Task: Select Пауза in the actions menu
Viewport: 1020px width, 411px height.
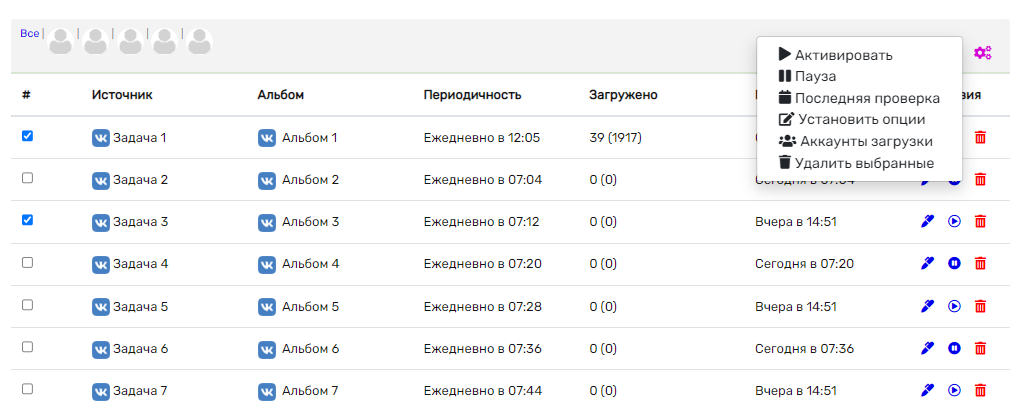Action: (x=807, y=76)
